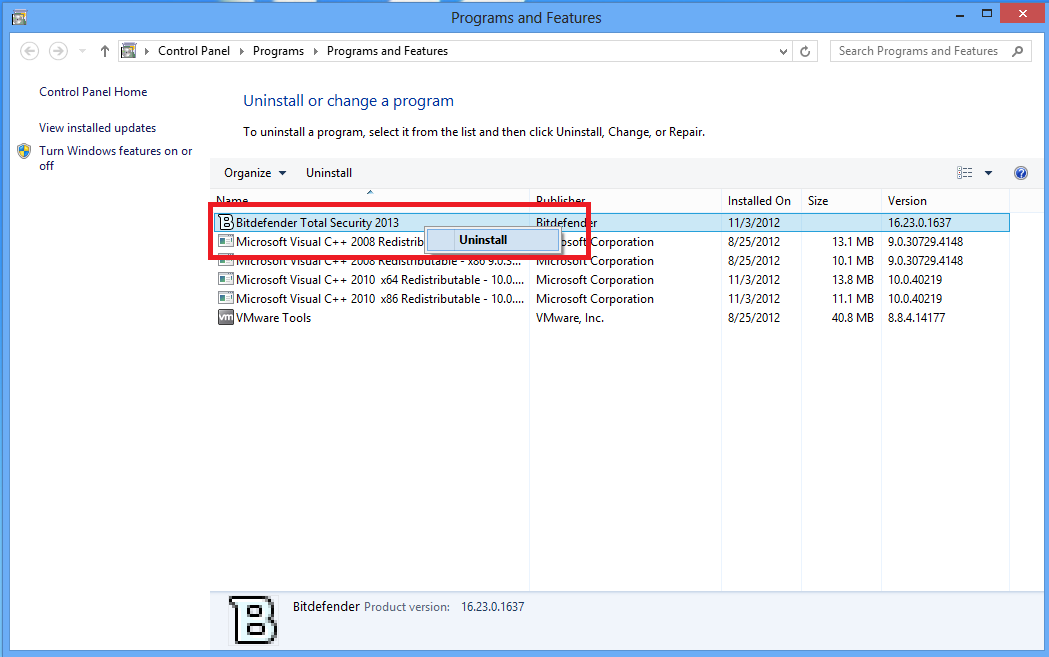Select Microsoft Visual C++ 2010 x86 Redistributable
Viewport: 1049px width, 657px height.
(x=380, y=298)
